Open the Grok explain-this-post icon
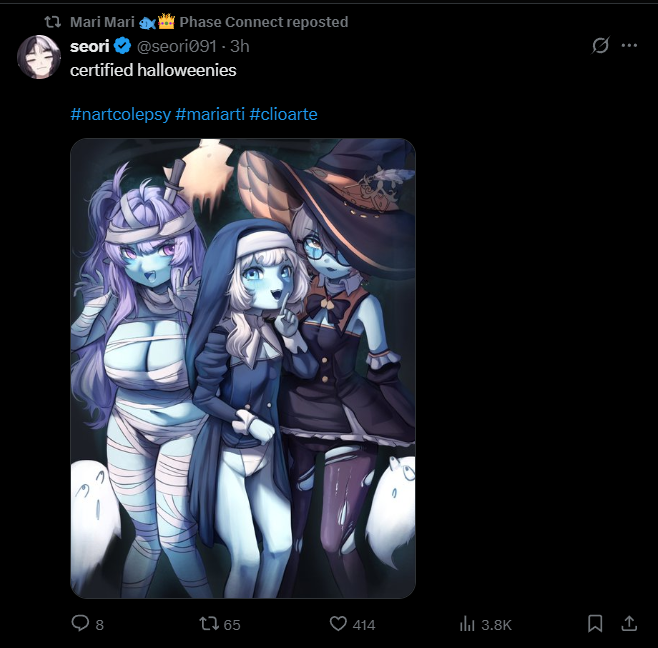Viewport: 658px width, 648px height. (x=600, y=45)
